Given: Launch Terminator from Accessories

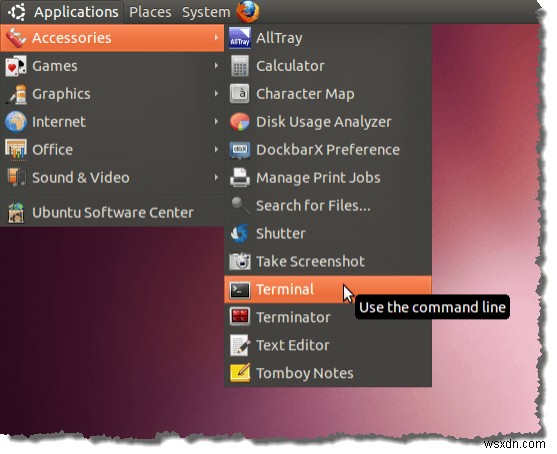Looking at the screenshot, I should point(328,317).
